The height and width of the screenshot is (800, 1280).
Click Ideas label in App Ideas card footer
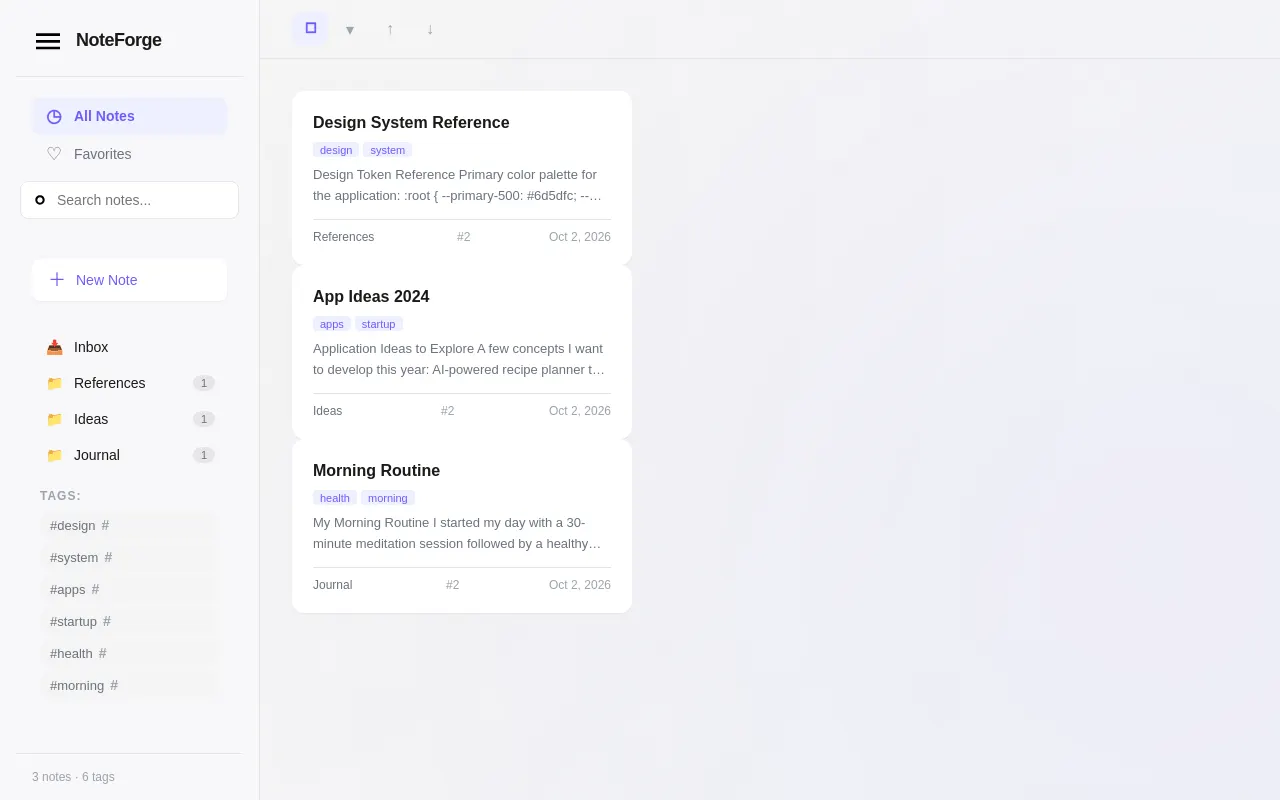coord(327,411)
